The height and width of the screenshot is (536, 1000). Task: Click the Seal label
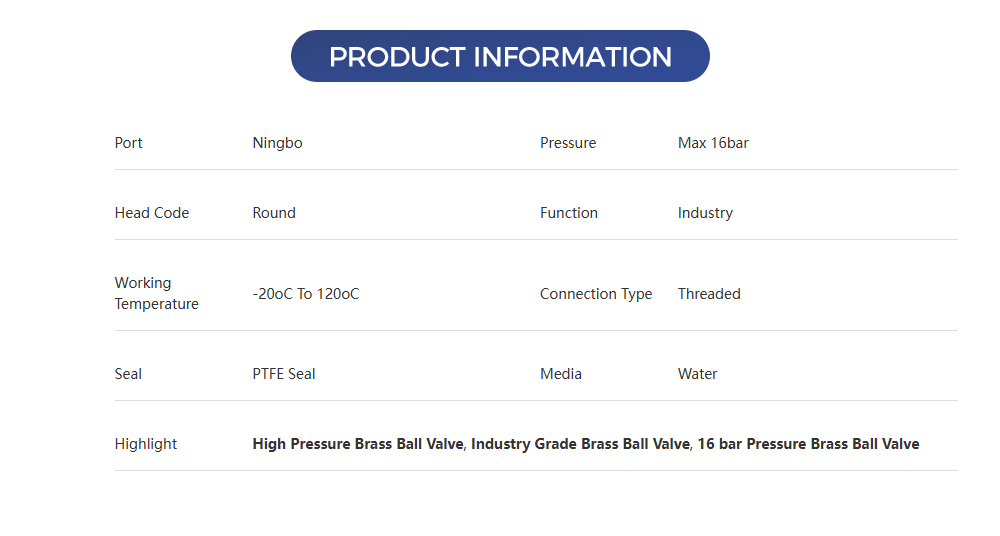point(128,374)
